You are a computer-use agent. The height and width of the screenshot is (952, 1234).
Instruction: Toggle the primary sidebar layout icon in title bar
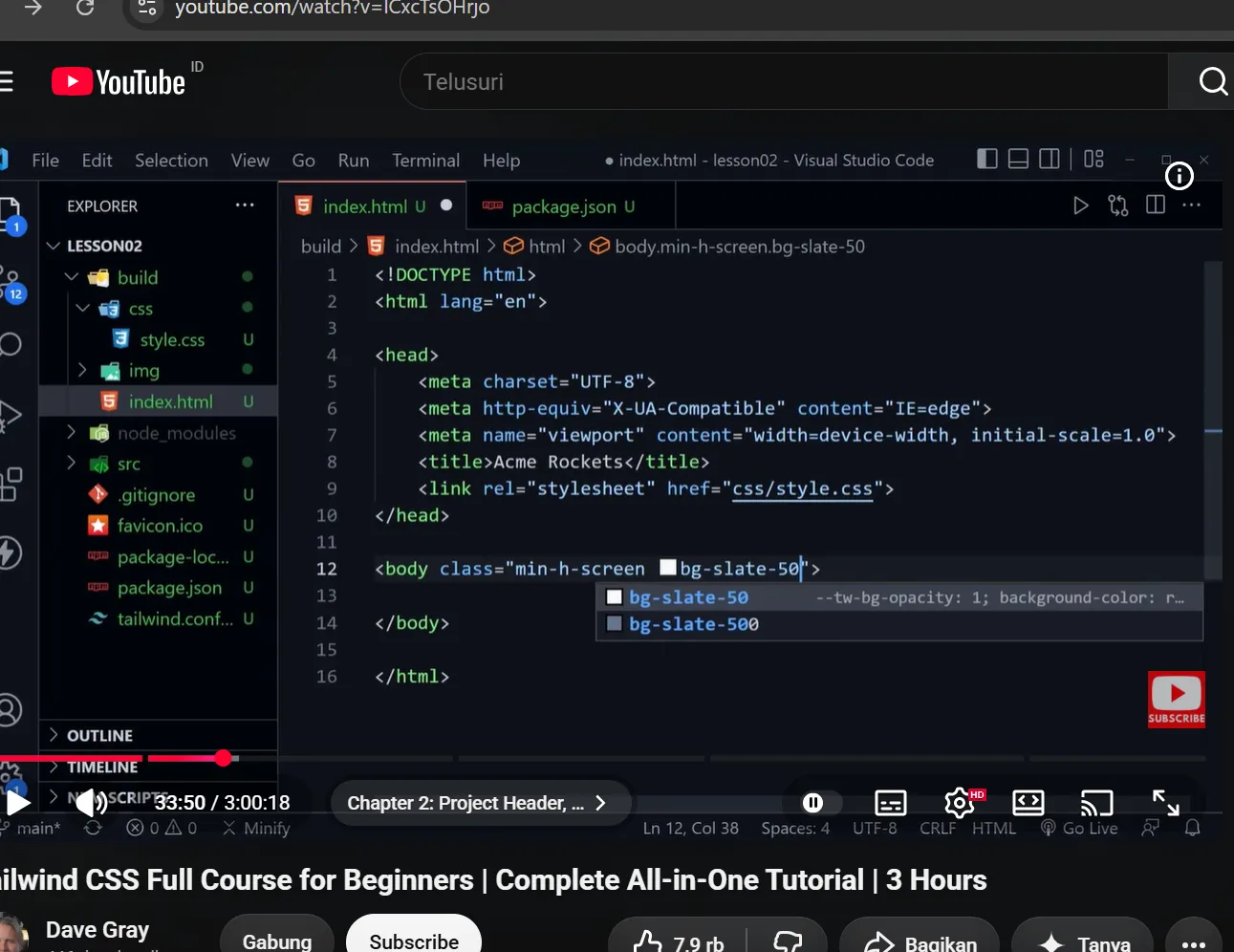coord(987,159)
